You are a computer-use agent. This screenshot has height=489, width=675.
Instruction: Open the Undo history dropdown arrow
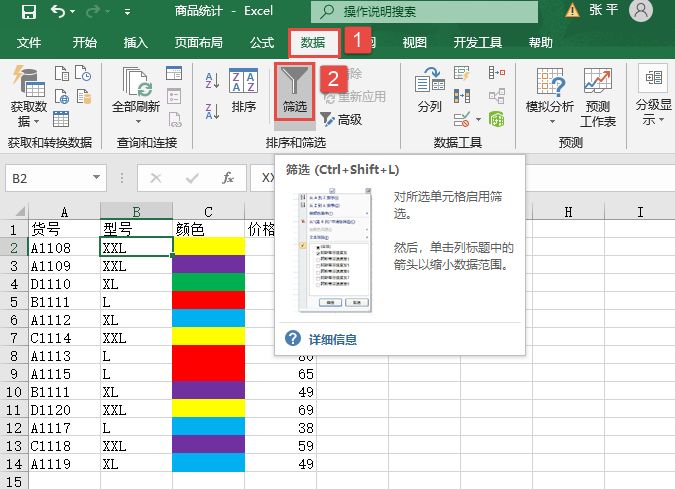72,12
